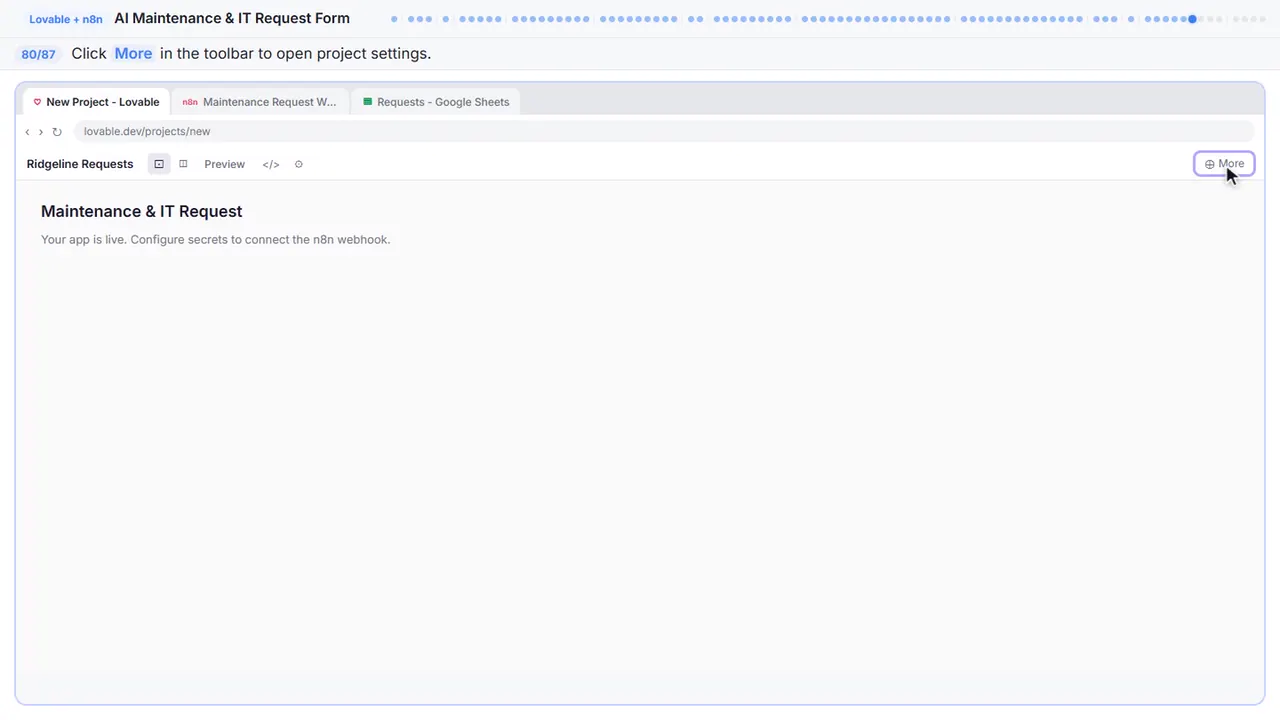1280x720 pixels.
Task: Go forward with the browser forward arrow
Action: [x=41, y=132]
